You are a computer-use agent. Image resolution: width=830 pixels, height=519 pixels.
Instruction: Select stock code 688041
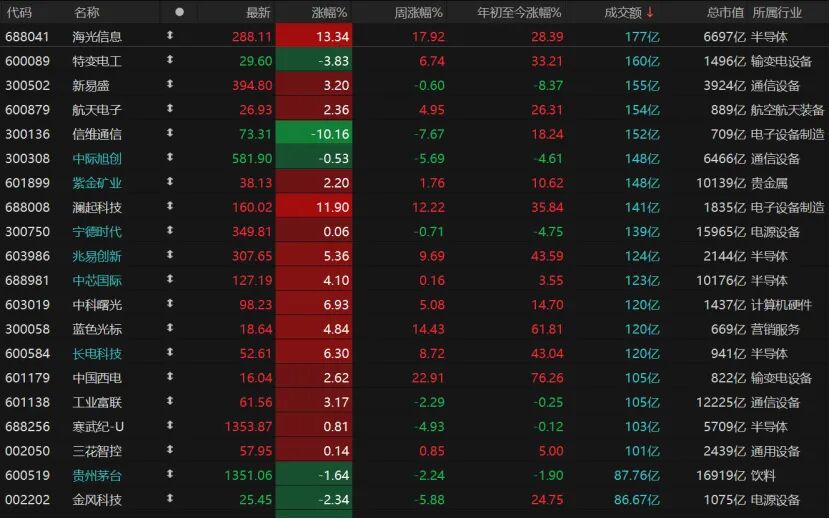(x=27, y=37)
